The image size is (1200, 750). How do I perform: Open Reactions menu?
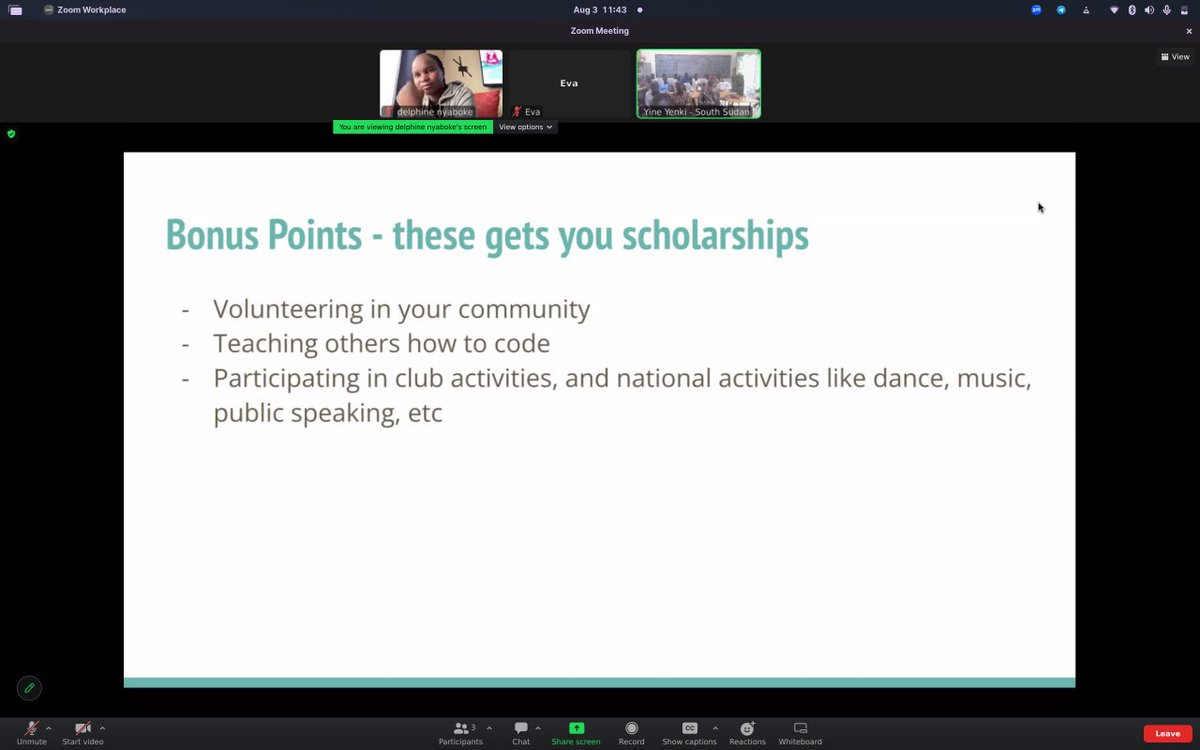tap(747, 733)
